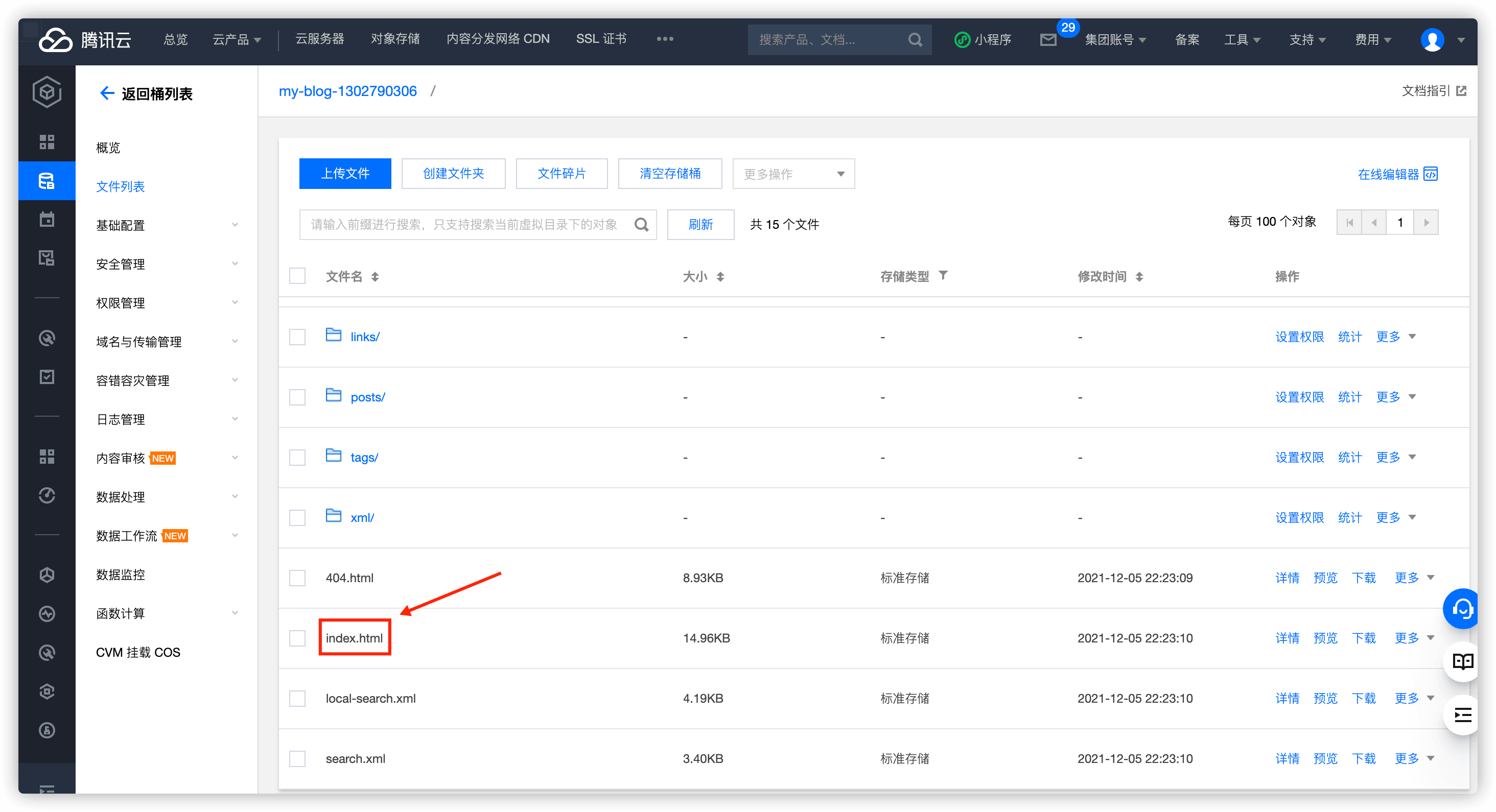Click the page number 1 field

point(1400,223)
